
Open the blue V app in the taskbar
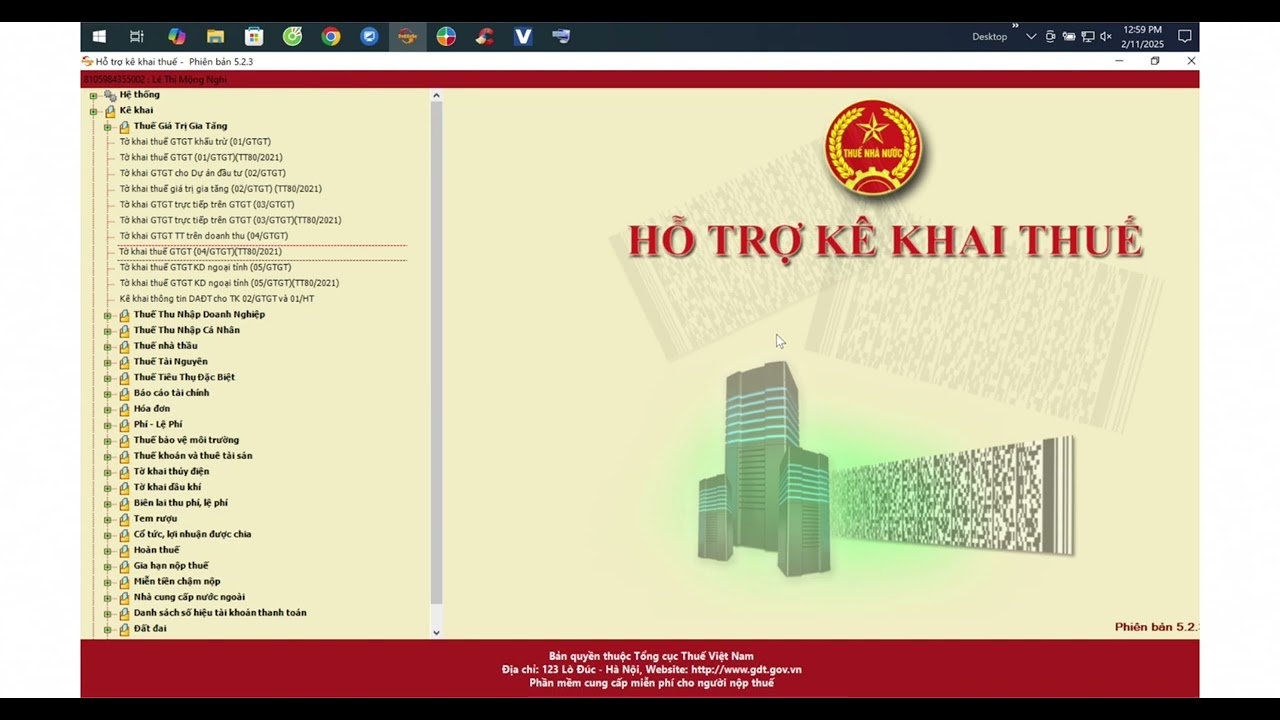pyautogui.click(x=523, y=37)
